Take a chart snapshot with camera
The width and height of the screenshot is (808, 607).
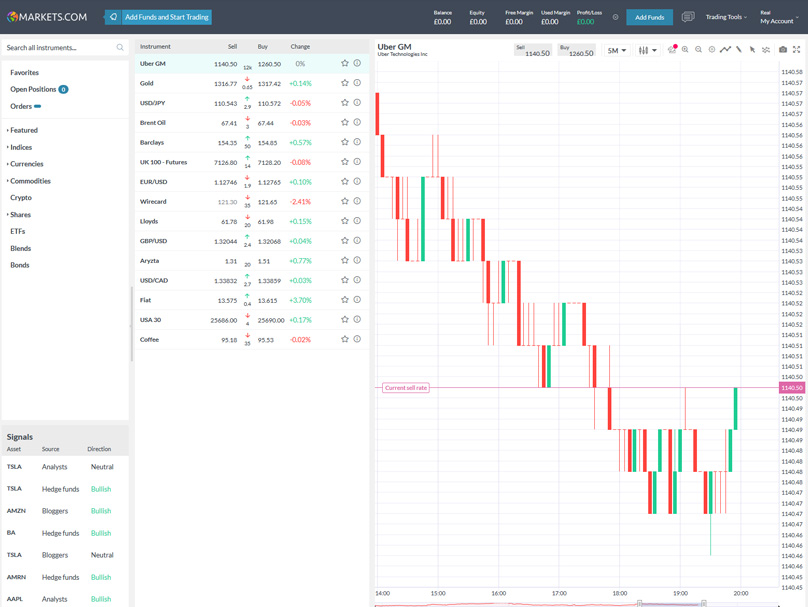tap(783, 49)
